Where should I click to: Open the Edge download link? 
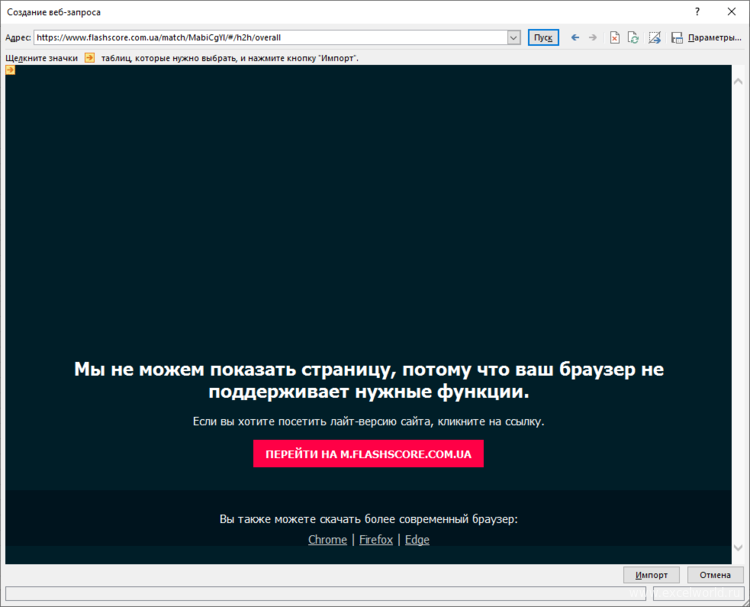(417, 540)
